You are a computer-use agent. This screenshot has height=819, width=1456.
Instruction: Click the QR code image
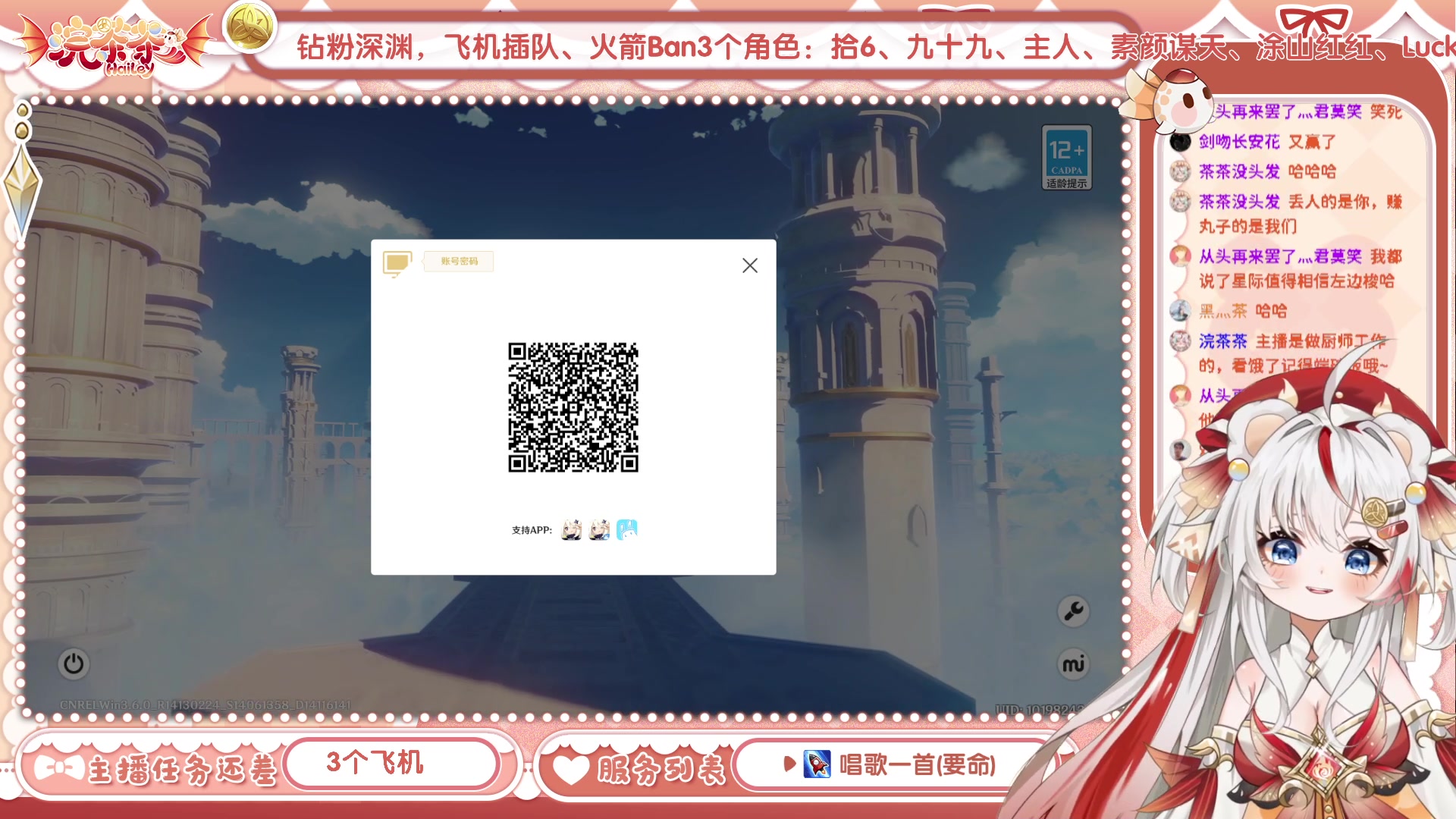573,407
